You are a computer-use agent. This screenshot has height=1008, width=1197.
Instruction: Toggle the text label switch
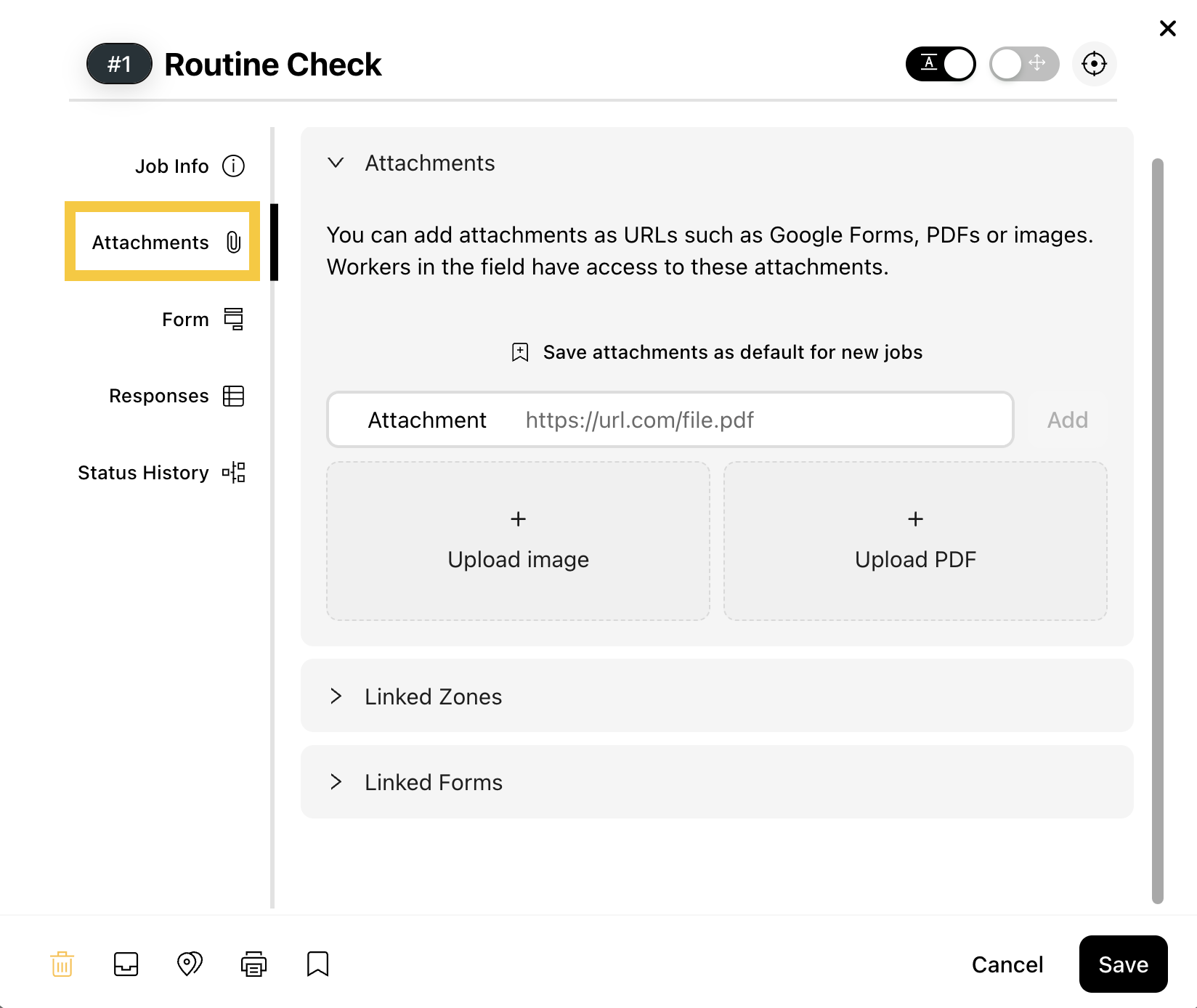click(941, 64)
